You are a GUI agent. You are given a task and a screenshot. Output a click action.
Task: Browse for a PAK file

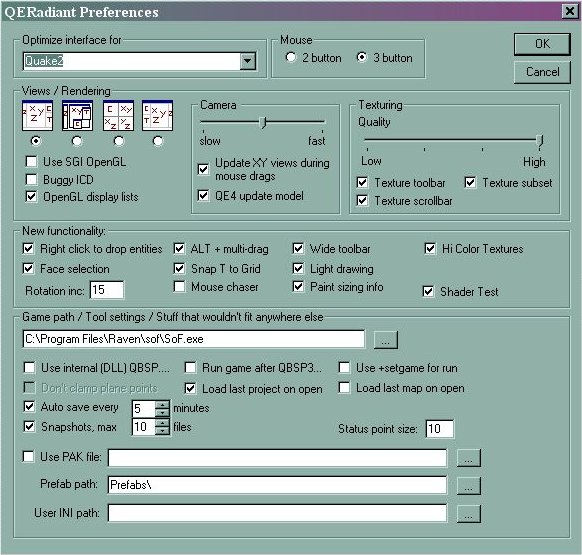468,458
